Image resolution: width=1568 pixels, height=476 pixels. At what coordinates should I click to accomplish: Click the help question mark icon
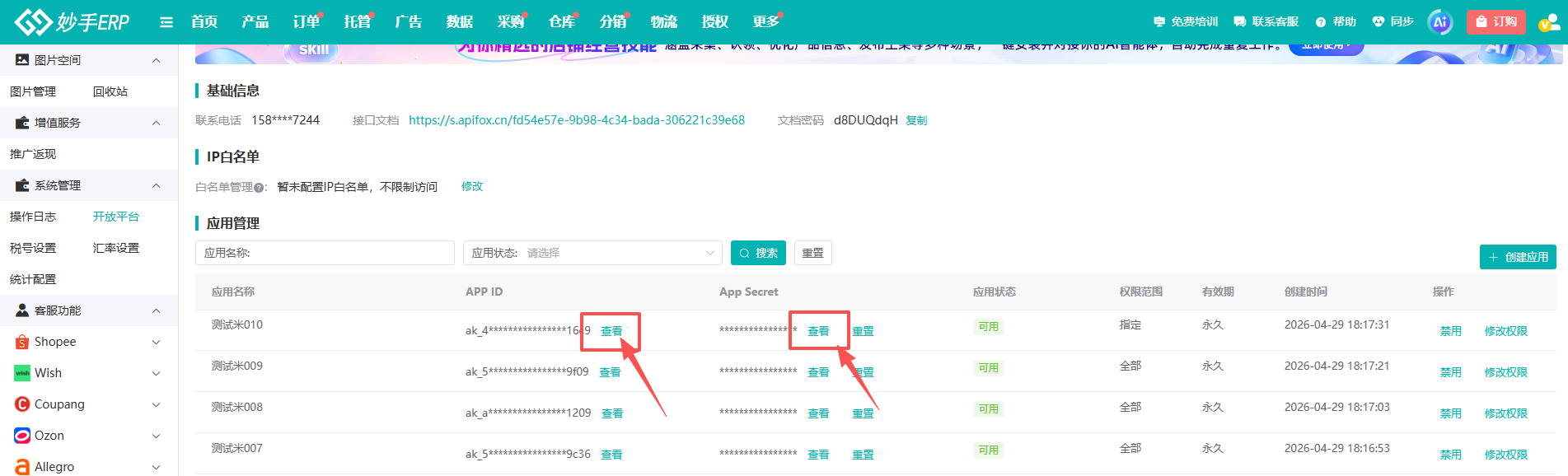click(x=1321, y=22)
